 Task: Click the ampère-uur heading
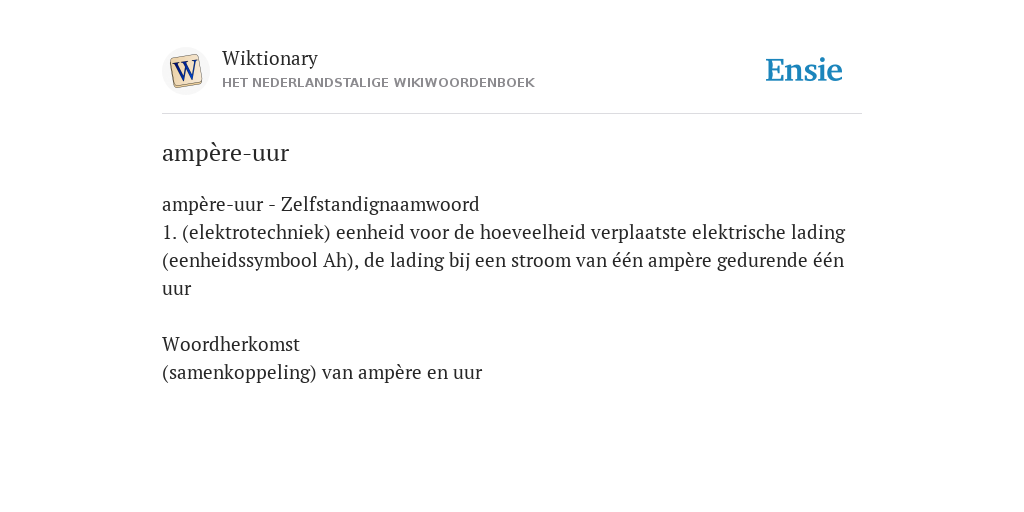pos(225,153)
